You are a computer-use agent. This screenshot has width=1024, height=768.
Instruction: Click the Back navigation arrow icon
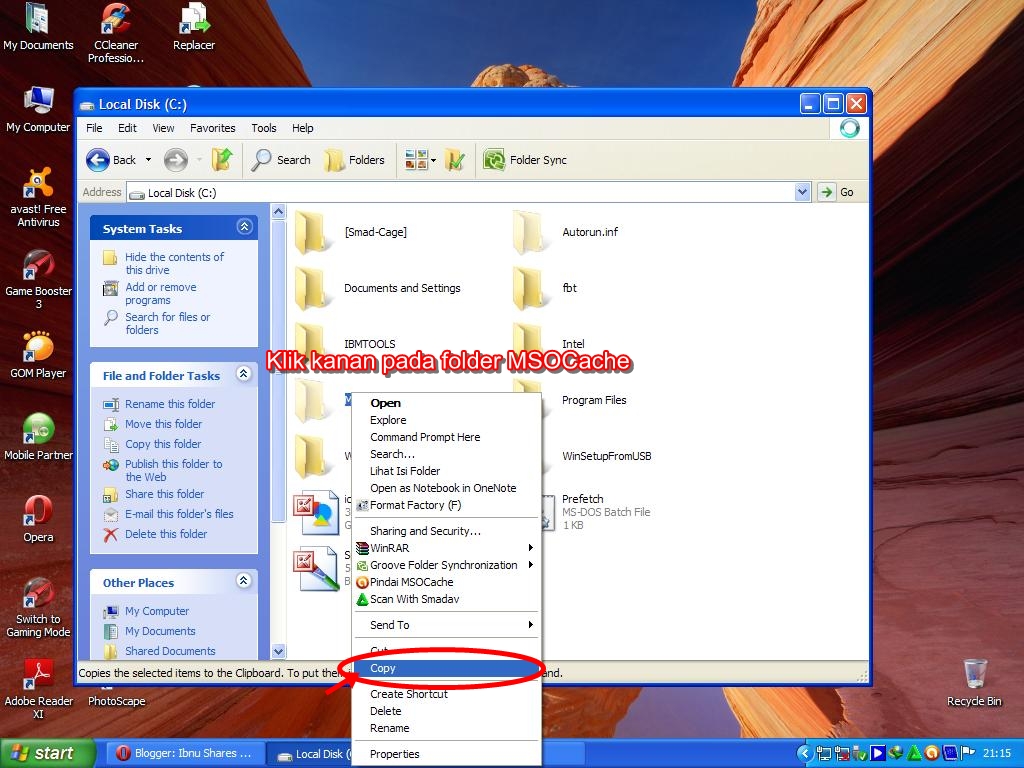(97, 160)
